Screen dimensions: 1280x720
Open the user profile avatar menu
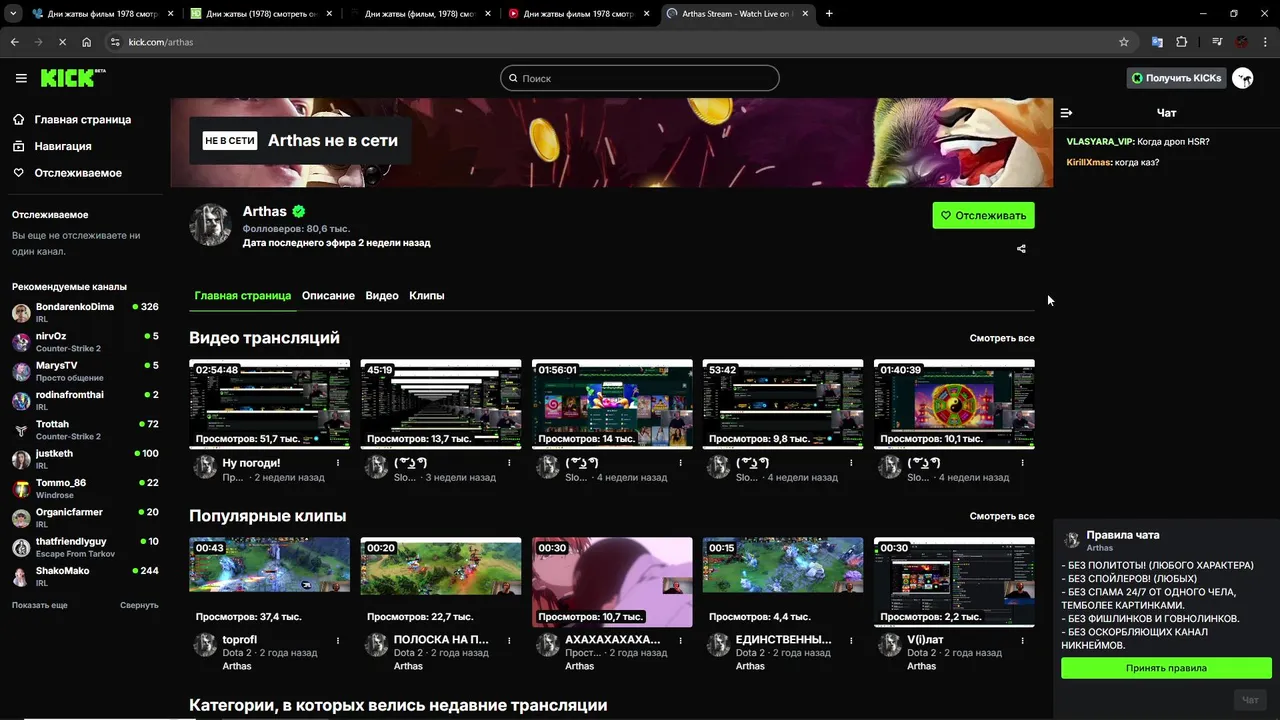coord(1242,78)
